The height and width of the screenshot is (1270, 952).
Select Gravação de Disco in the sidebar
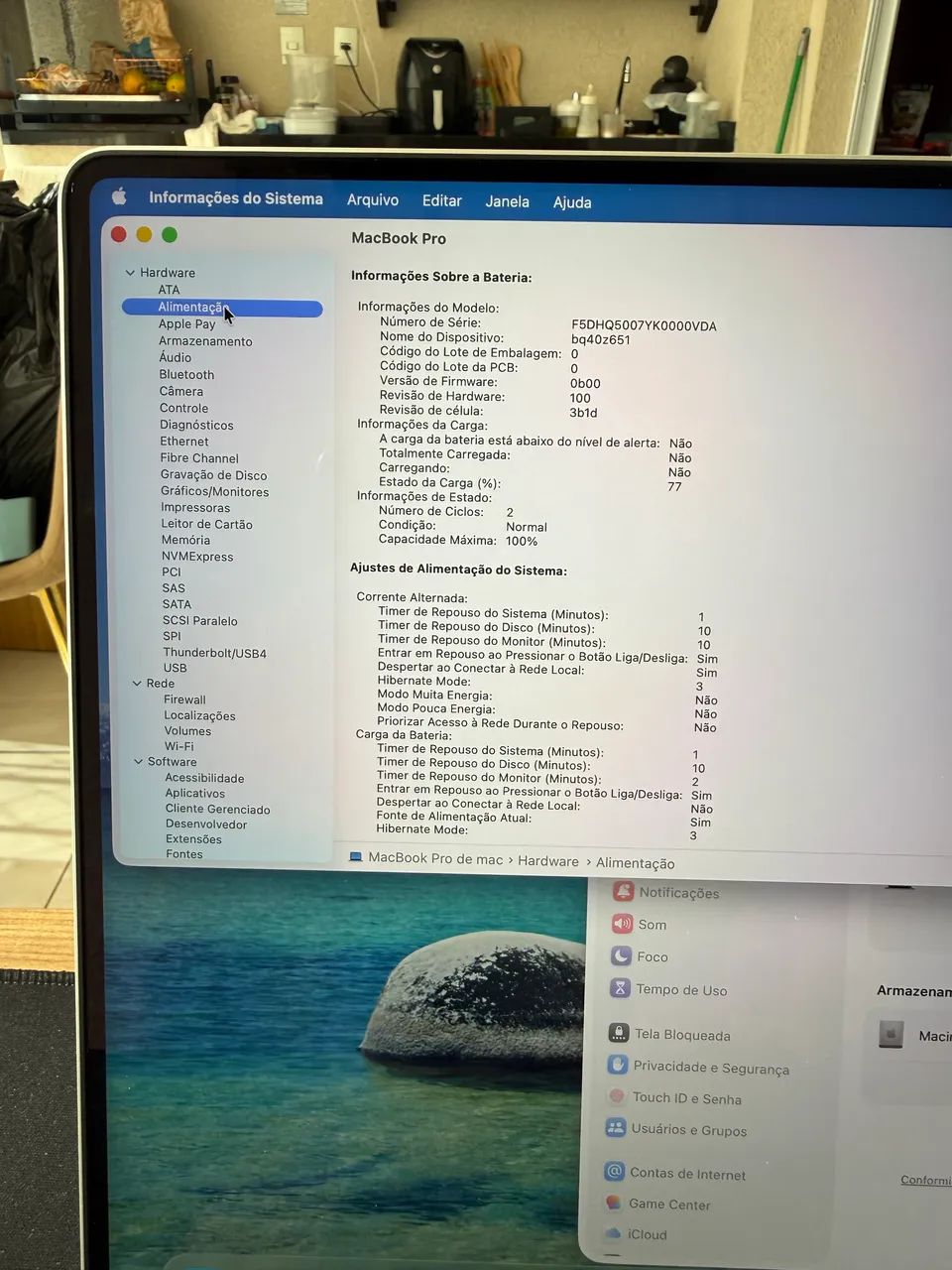pyautogui.click(x=214, y=475)
